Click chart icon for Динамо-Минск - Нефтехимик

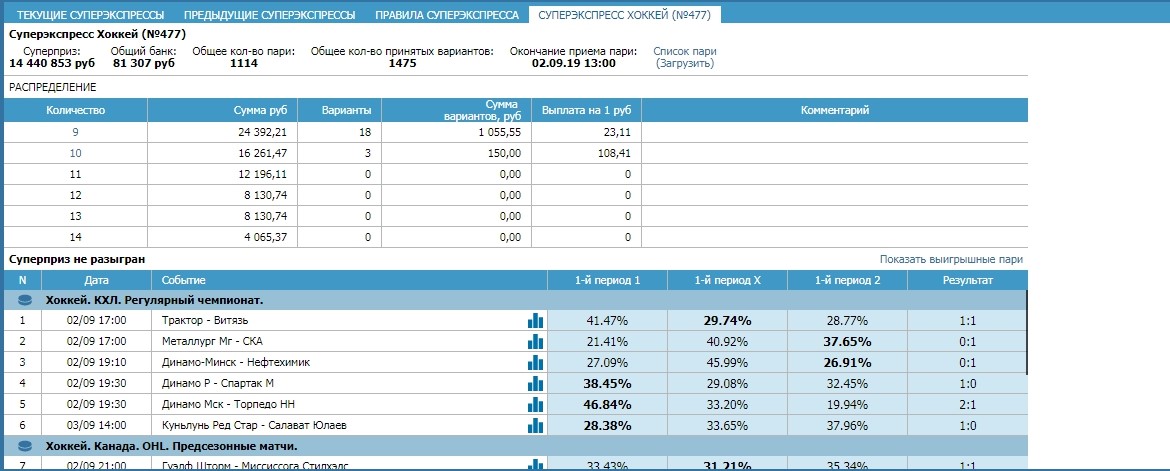point(536,362)
